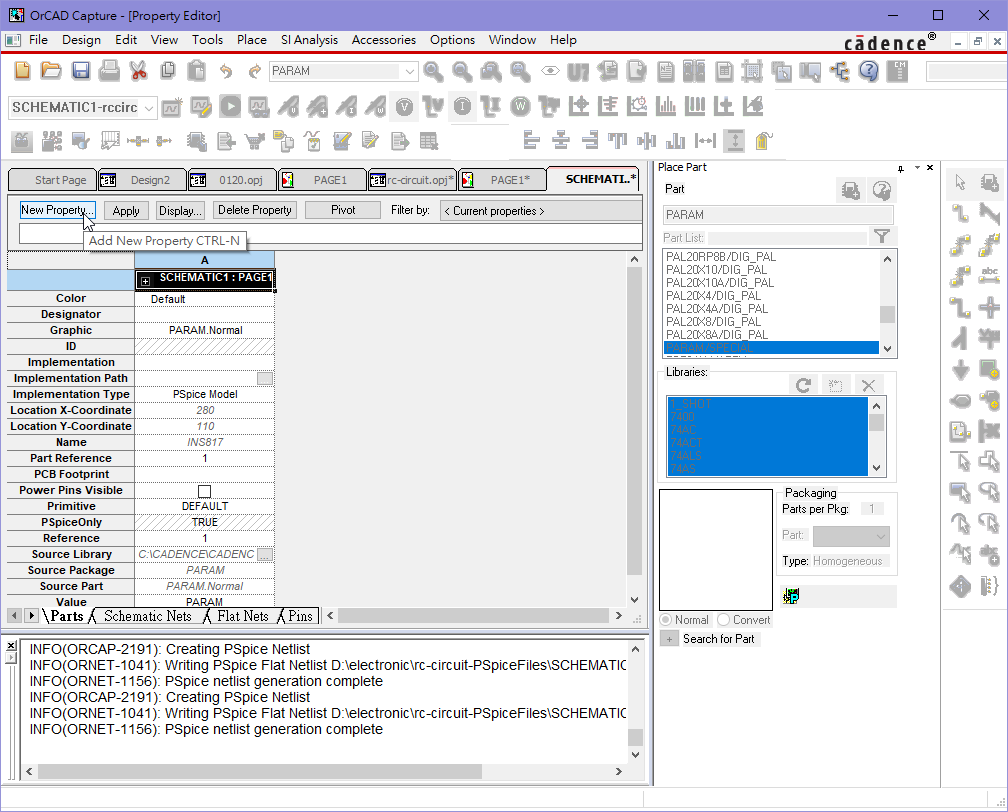Viewport: 1008px width, 812px height.
Task: Click the Display... button
Action: point(180,211)
